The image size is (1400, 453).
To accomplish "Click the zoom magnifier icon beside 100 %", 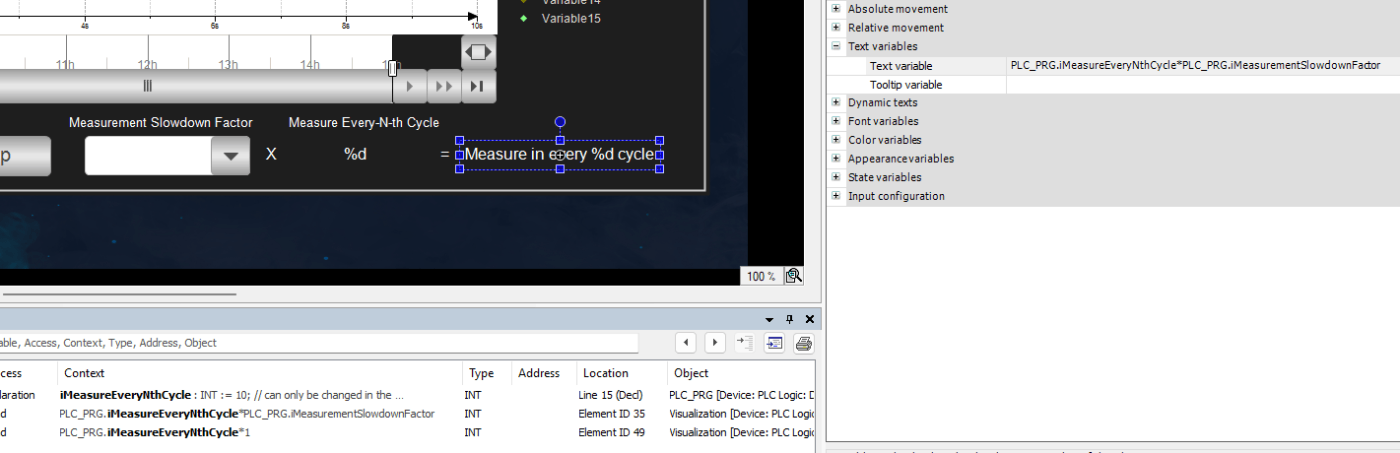I will pyautogui.click(x=793, y=276).
